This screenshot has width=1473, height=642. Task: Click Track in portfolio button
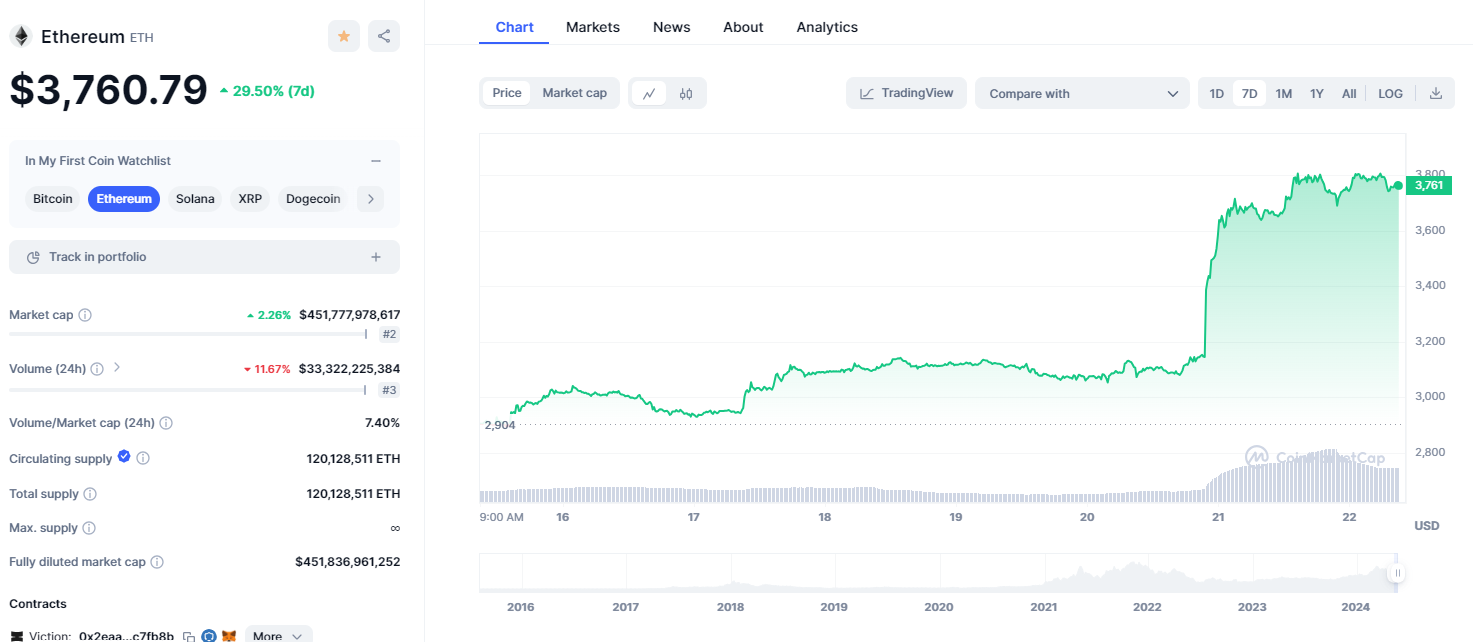tap(204, 257)
